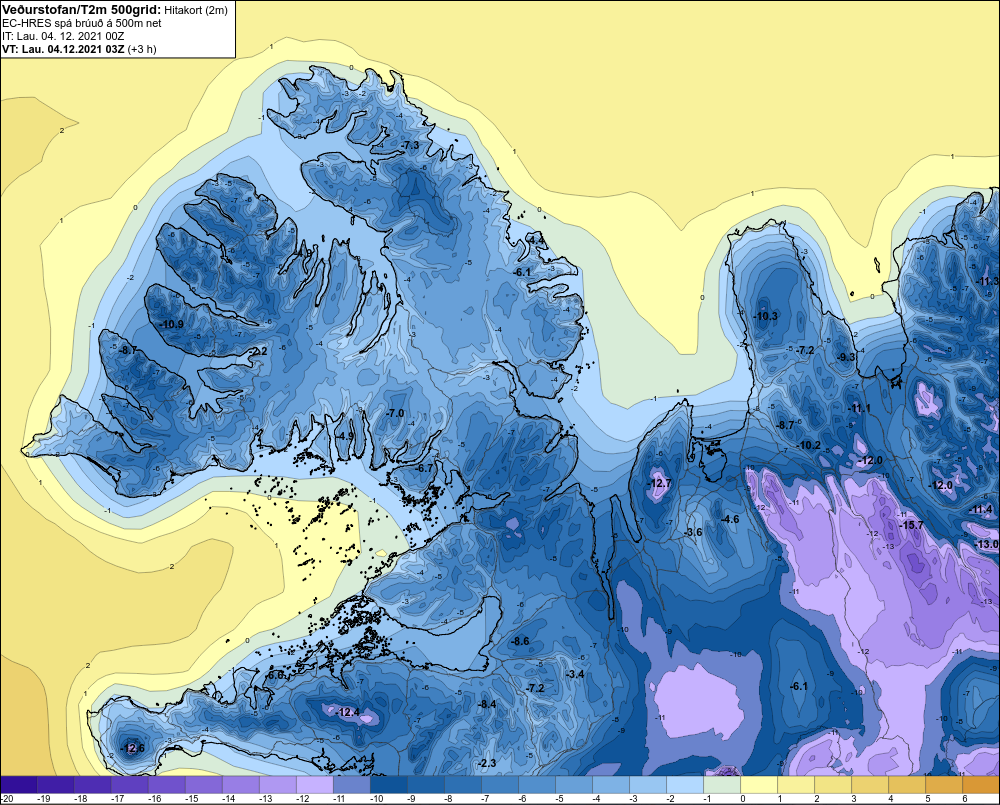Click the valid time 'VT: Lau. 04.12.2021 03Z'
The width and height of the screenshot is (1000, 805).
pos(63,49)
